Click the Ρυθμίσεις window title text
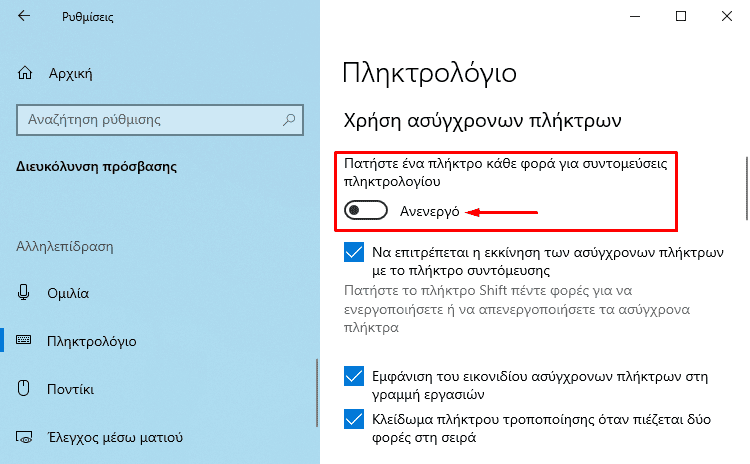The width and height of the screenshot is (750, 464). click(x=88, y=17)
